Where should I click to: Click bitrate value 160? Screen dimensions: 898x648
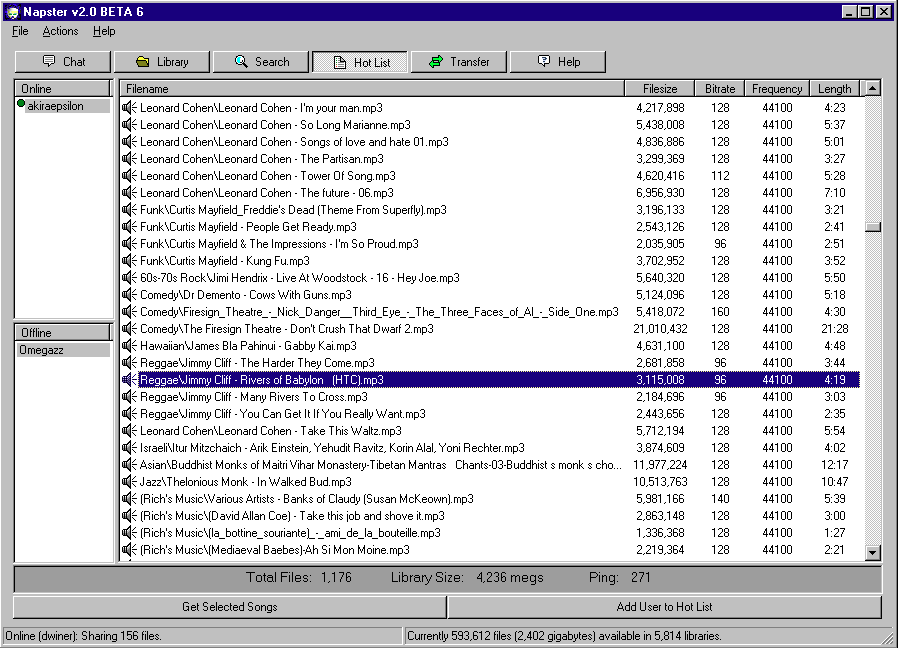(x=720, y=312)
